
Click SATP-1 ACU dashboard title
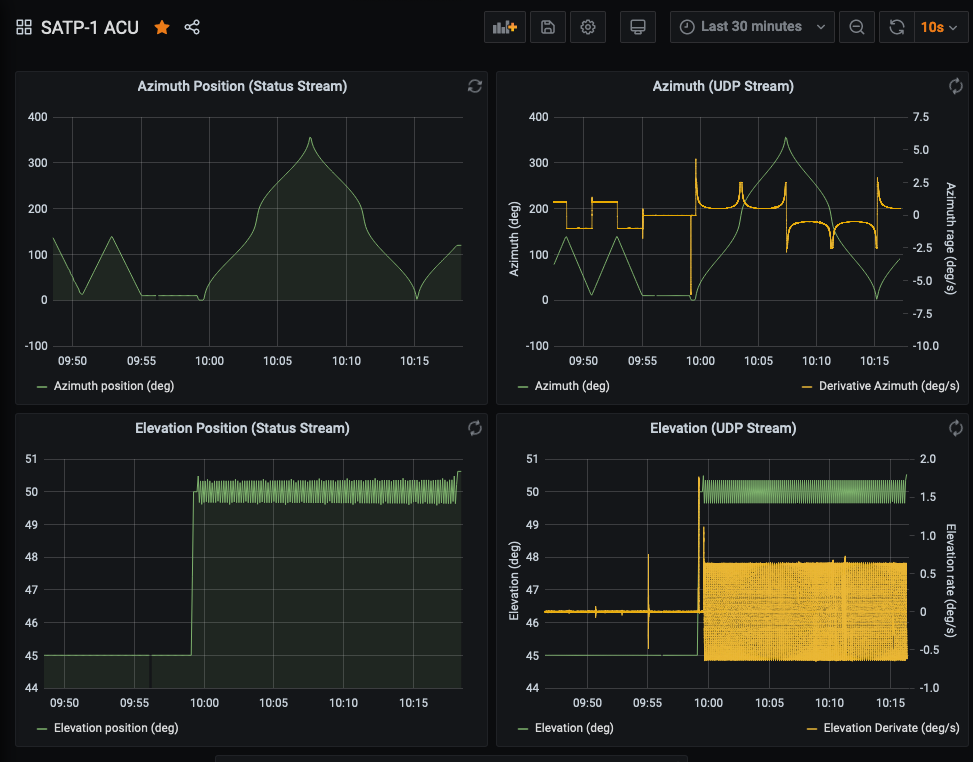(x=90, y=28)
